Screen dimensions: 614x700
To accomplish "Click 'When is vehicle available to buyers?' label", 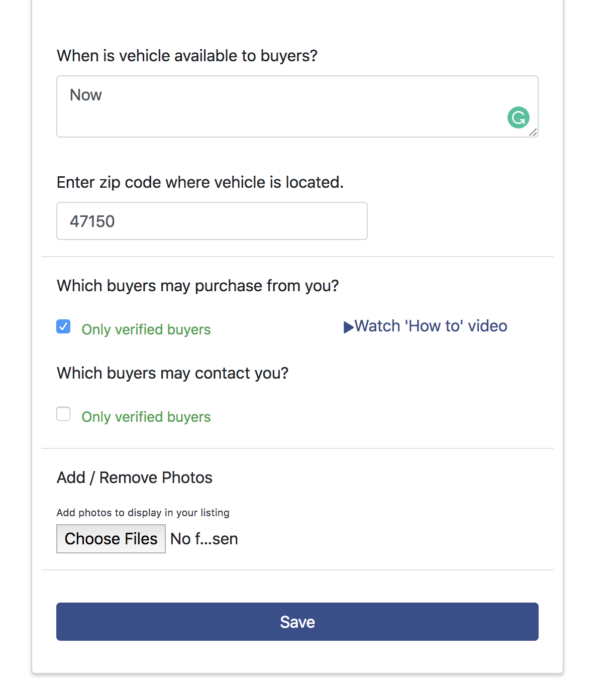I will 187,56.
